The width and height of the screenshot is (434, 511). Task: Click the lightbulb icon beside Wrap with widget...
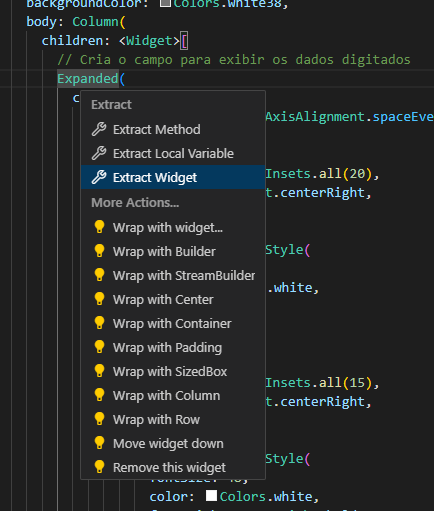pyautogui.click(x=99, y=227)
